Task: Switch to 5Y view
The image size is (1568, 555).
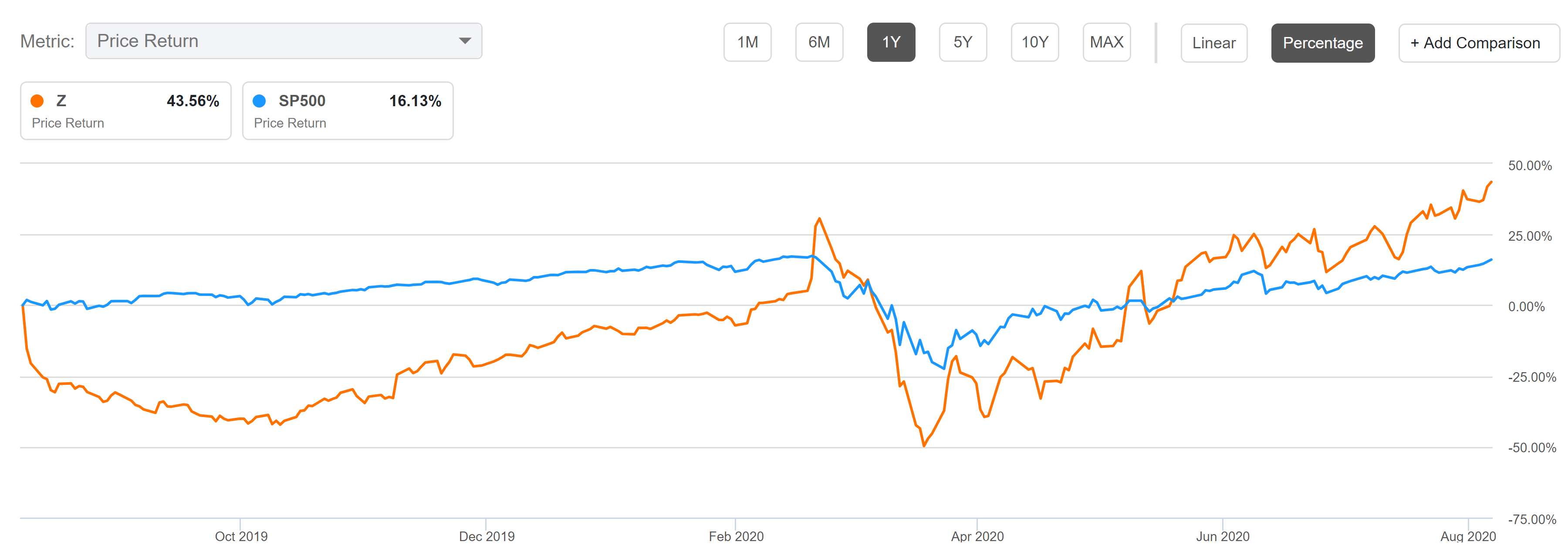Action: 963,42
